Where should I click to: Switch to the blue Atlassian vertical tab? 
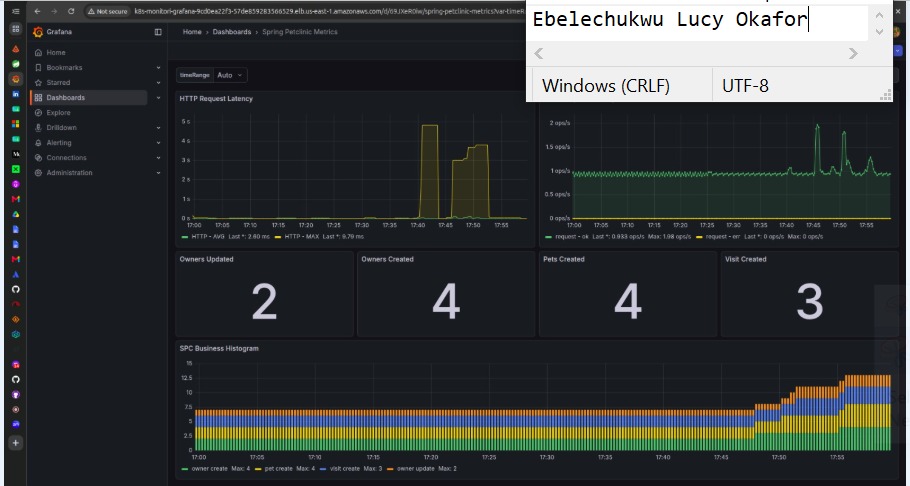pyautogui.click(x=16, y=274)
